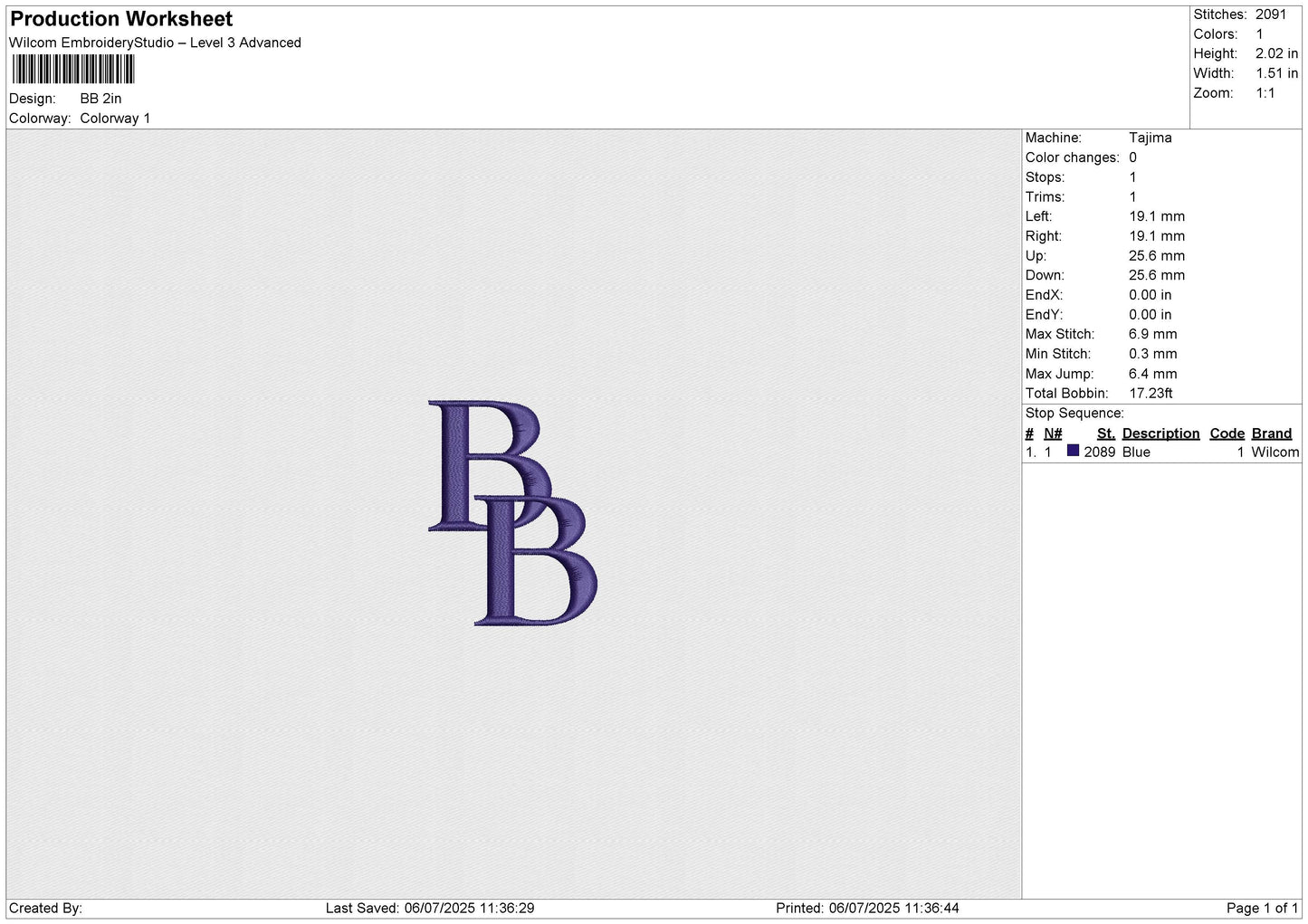The width and height of the screenshot is (1308, 924).
Task: Click the Blue description in stop row
Action: pyautogui.click(x=1136, y=452)
